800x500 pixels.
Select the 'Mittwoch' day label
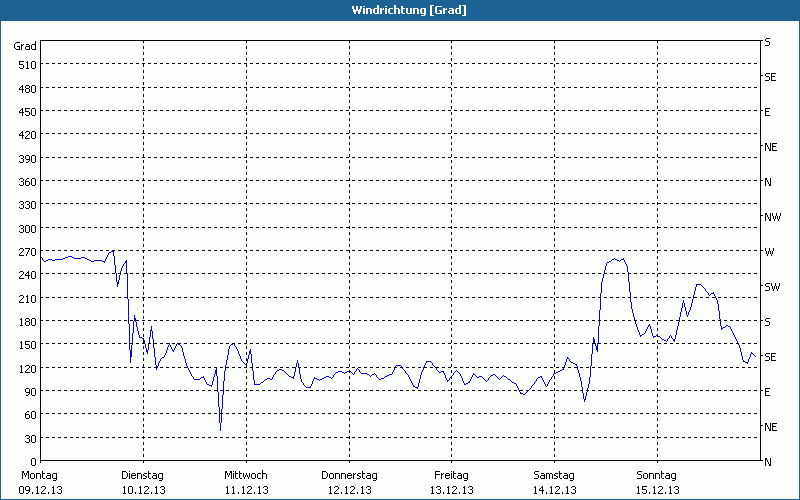[x=246, y=476]
